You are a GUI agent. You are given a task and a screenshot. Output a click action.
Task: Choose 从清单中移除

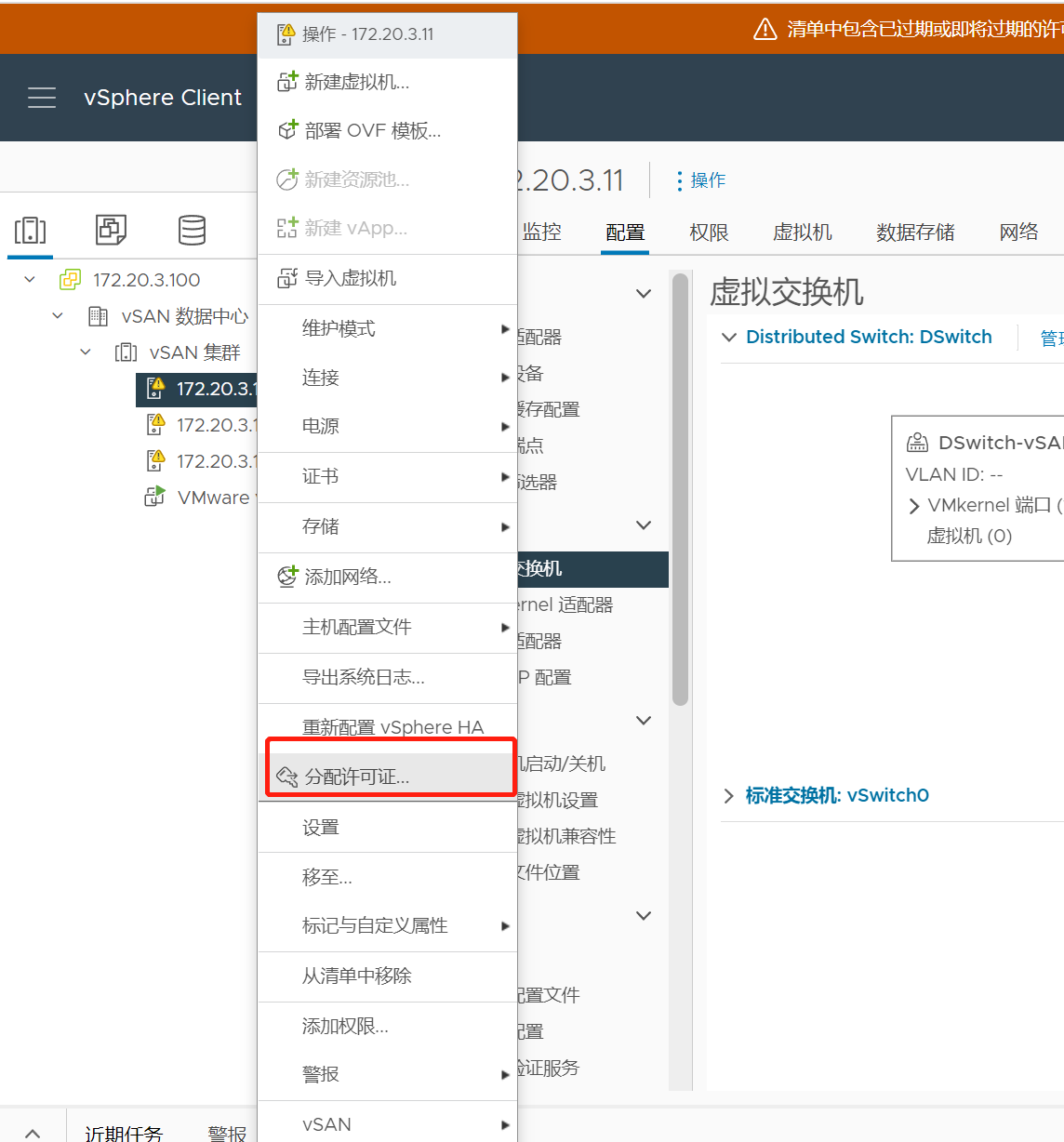pos(388,976)
